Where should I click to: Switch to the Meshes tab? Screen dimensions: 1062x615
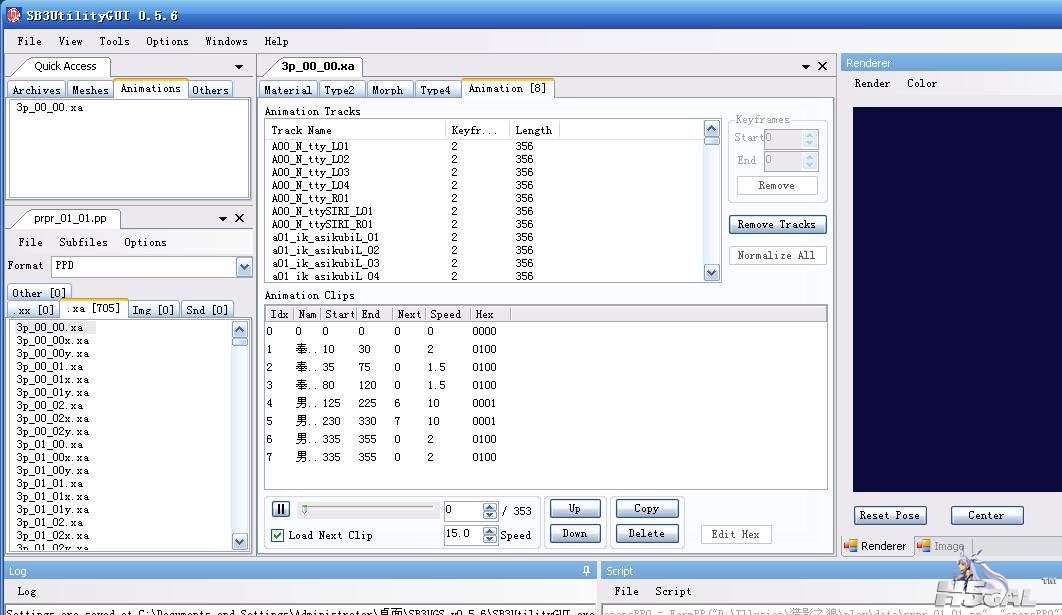click(89, 90)
